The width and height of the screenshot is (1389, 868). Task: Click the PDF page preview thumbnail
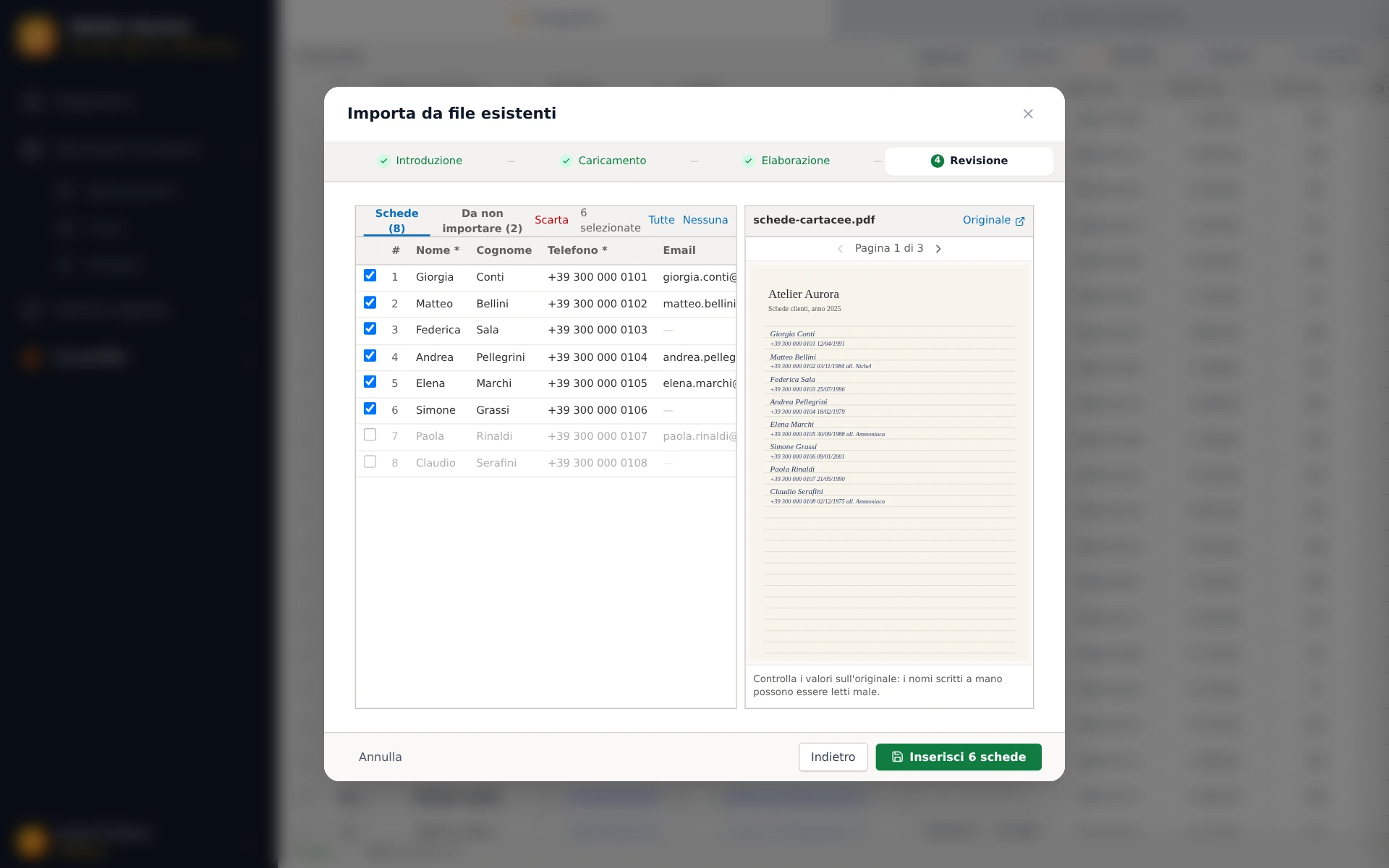[889, 463]
